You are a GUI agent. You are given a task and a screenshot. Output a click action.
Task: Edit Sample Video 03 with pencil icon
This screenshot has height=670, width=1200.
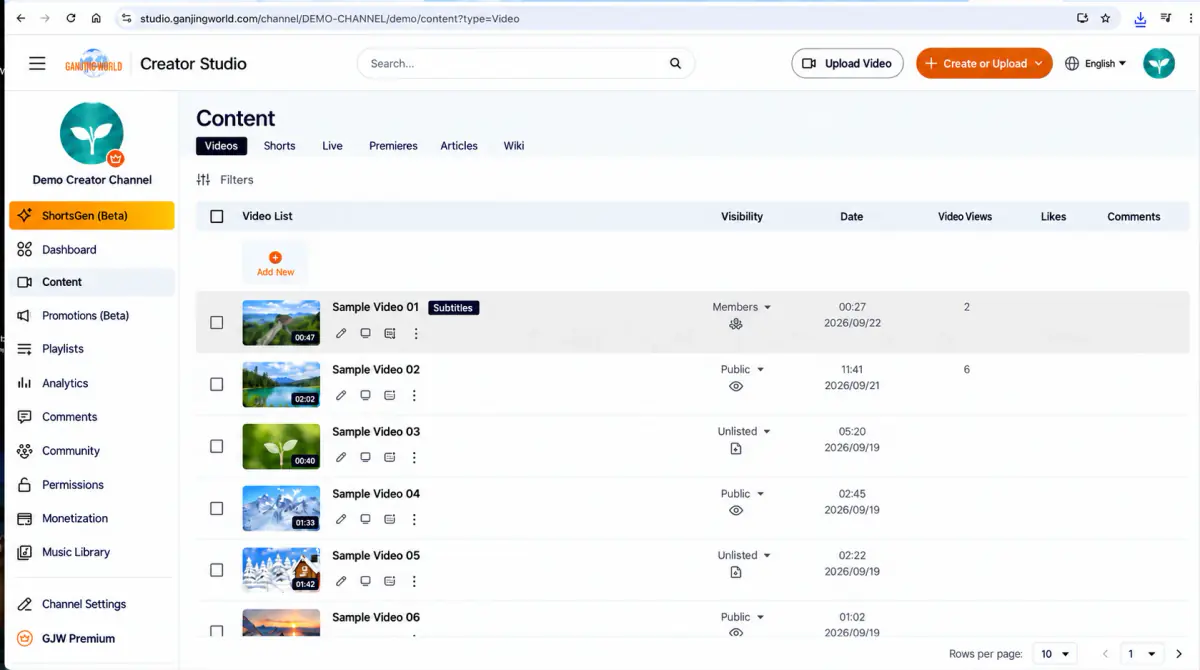click(341, 457)
